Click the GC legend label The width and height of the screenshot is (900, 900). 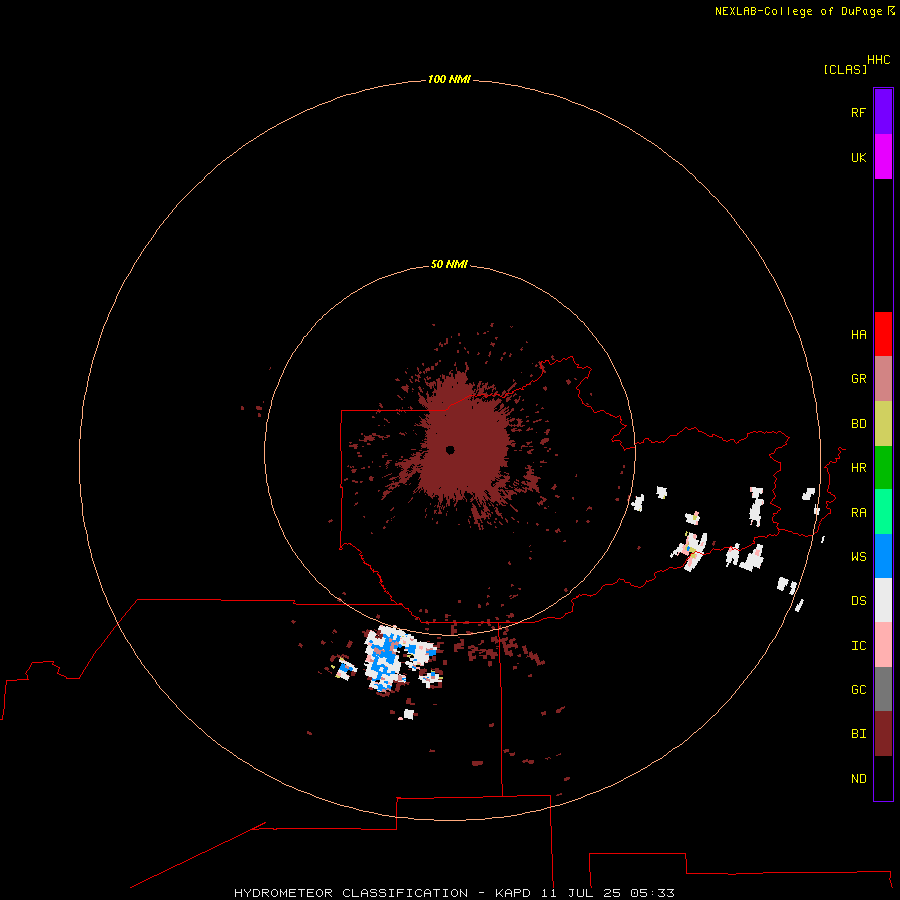click(859, 689)
